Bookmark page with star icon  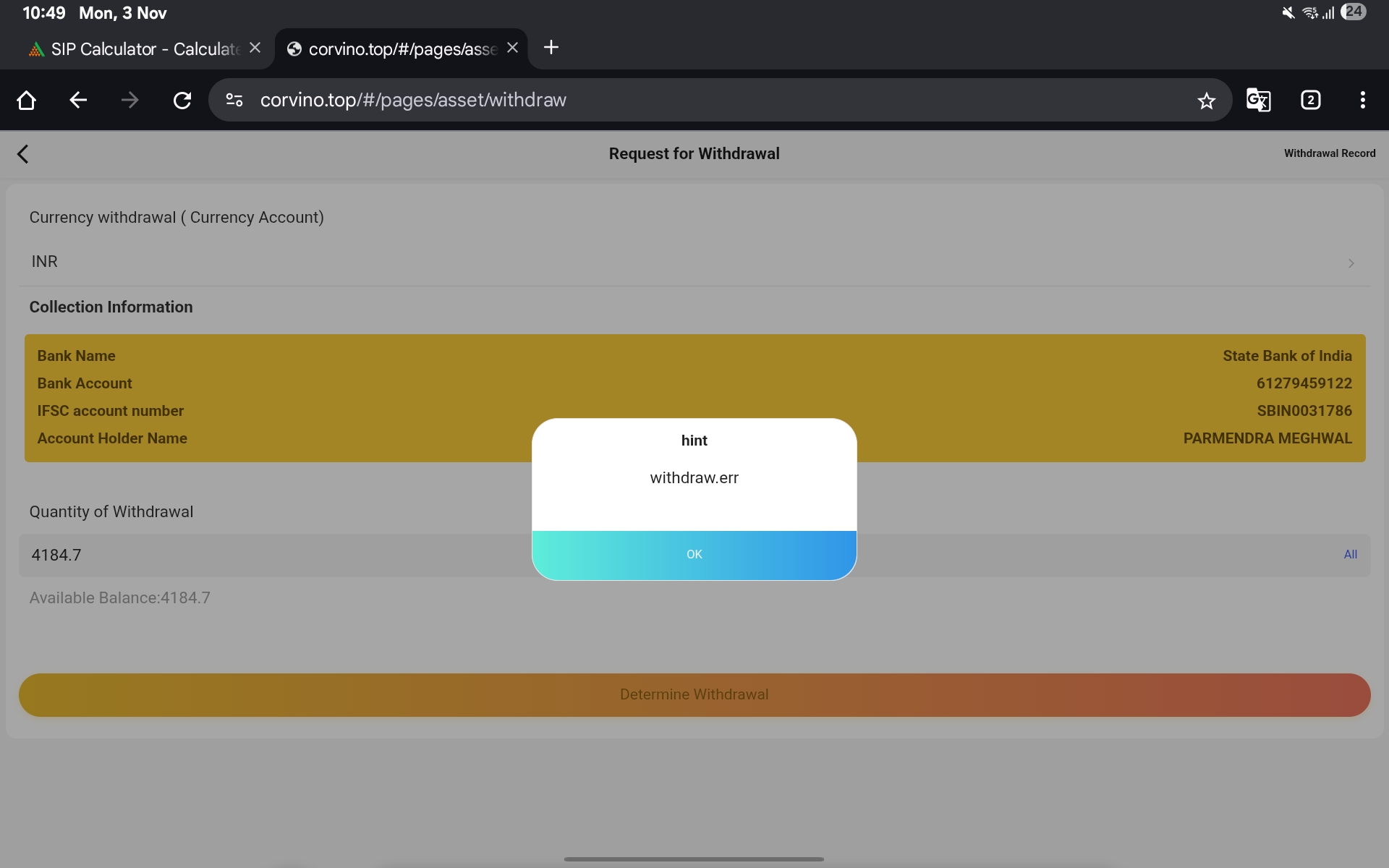[1206, 101]
